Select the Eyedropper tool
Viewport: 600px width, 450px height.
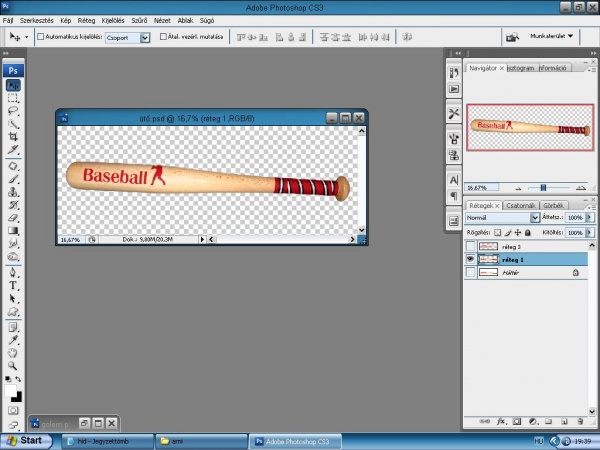[x=13, y=340]
